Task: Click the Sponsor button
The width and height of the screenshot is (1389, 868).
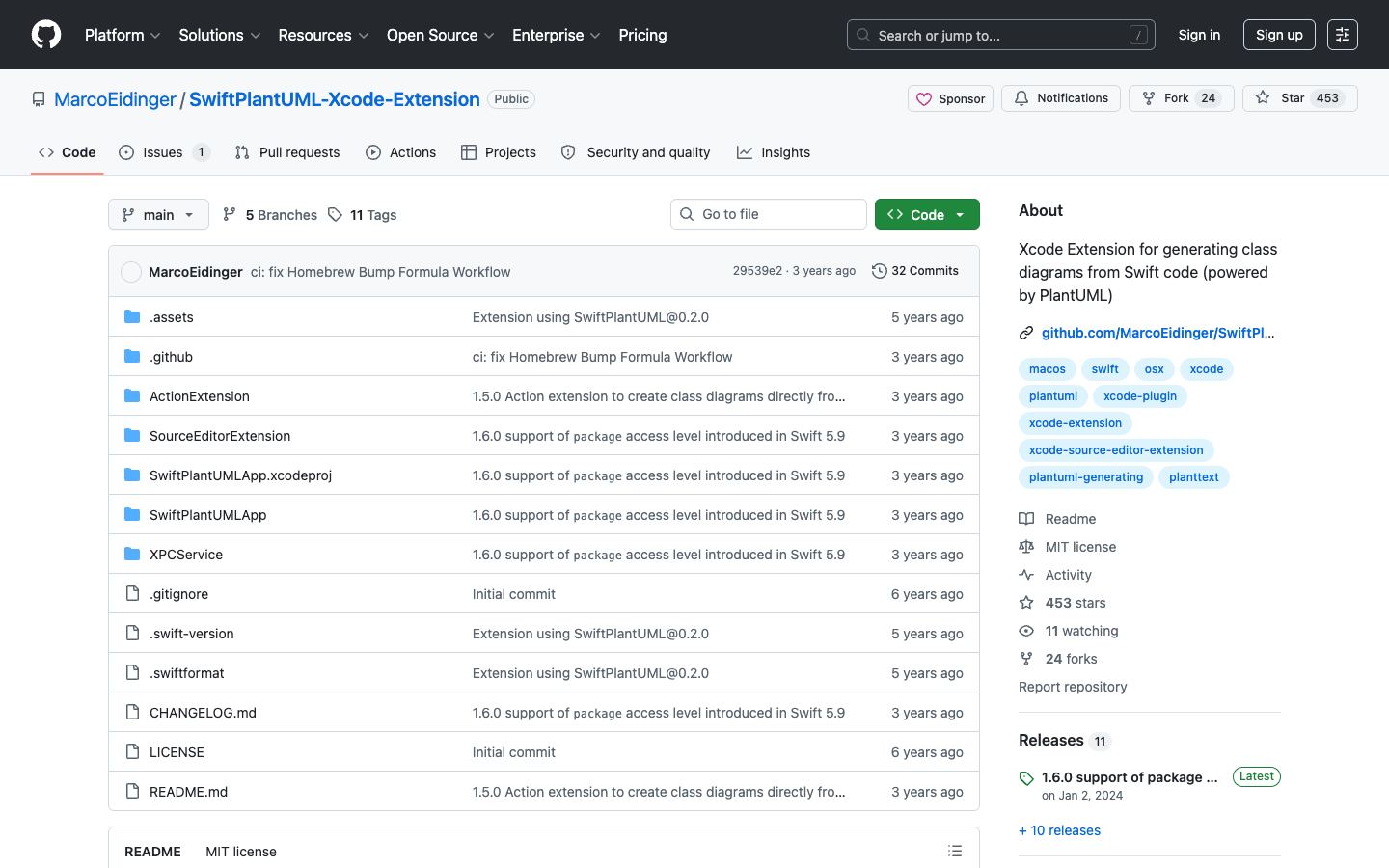Action: 950,98
